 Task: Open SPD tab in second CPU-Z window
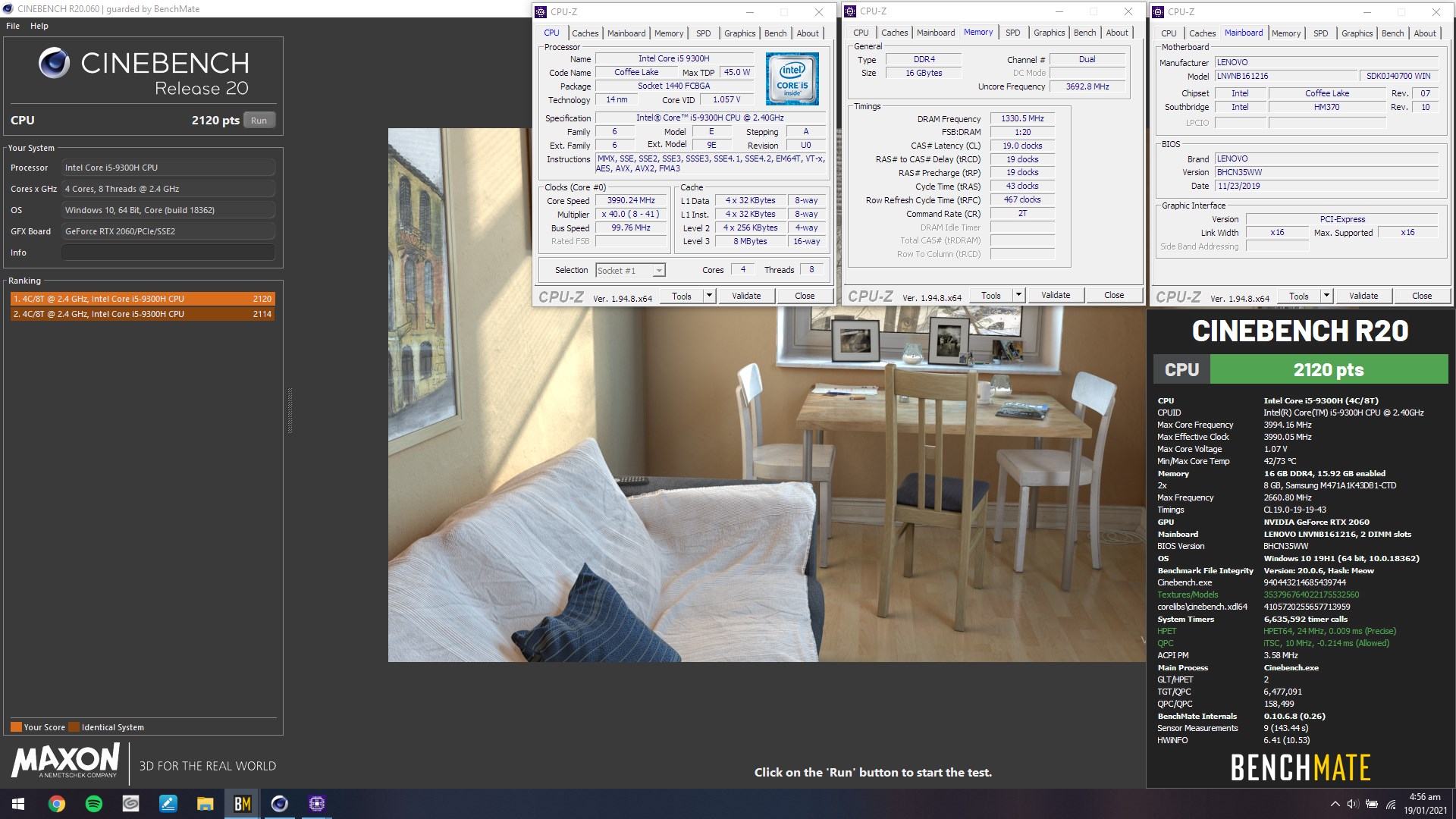(x=1013, y=33)
